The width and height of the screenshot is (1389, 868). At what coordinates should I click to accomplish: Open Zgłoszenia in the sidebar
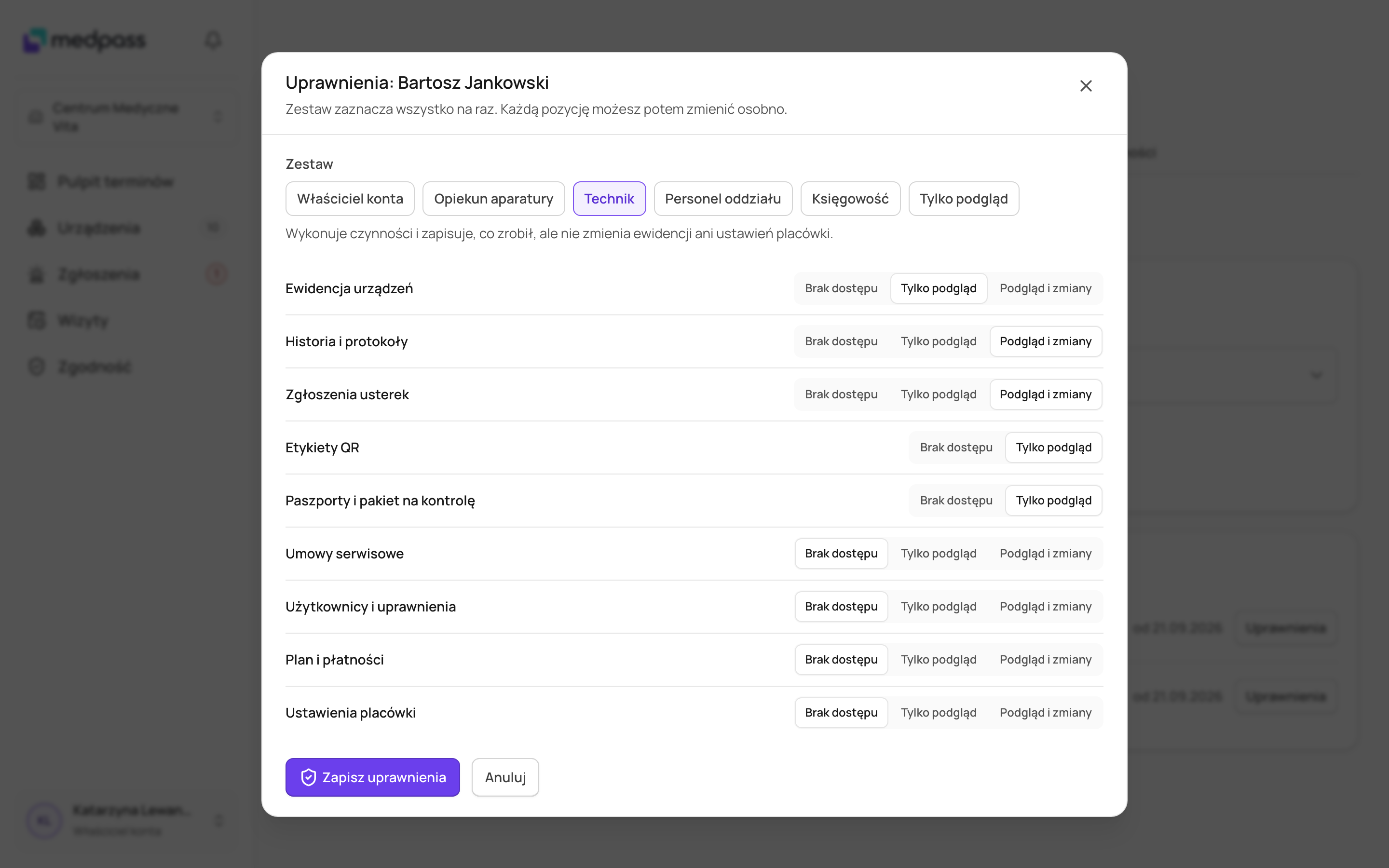click(x=127, y=274)
